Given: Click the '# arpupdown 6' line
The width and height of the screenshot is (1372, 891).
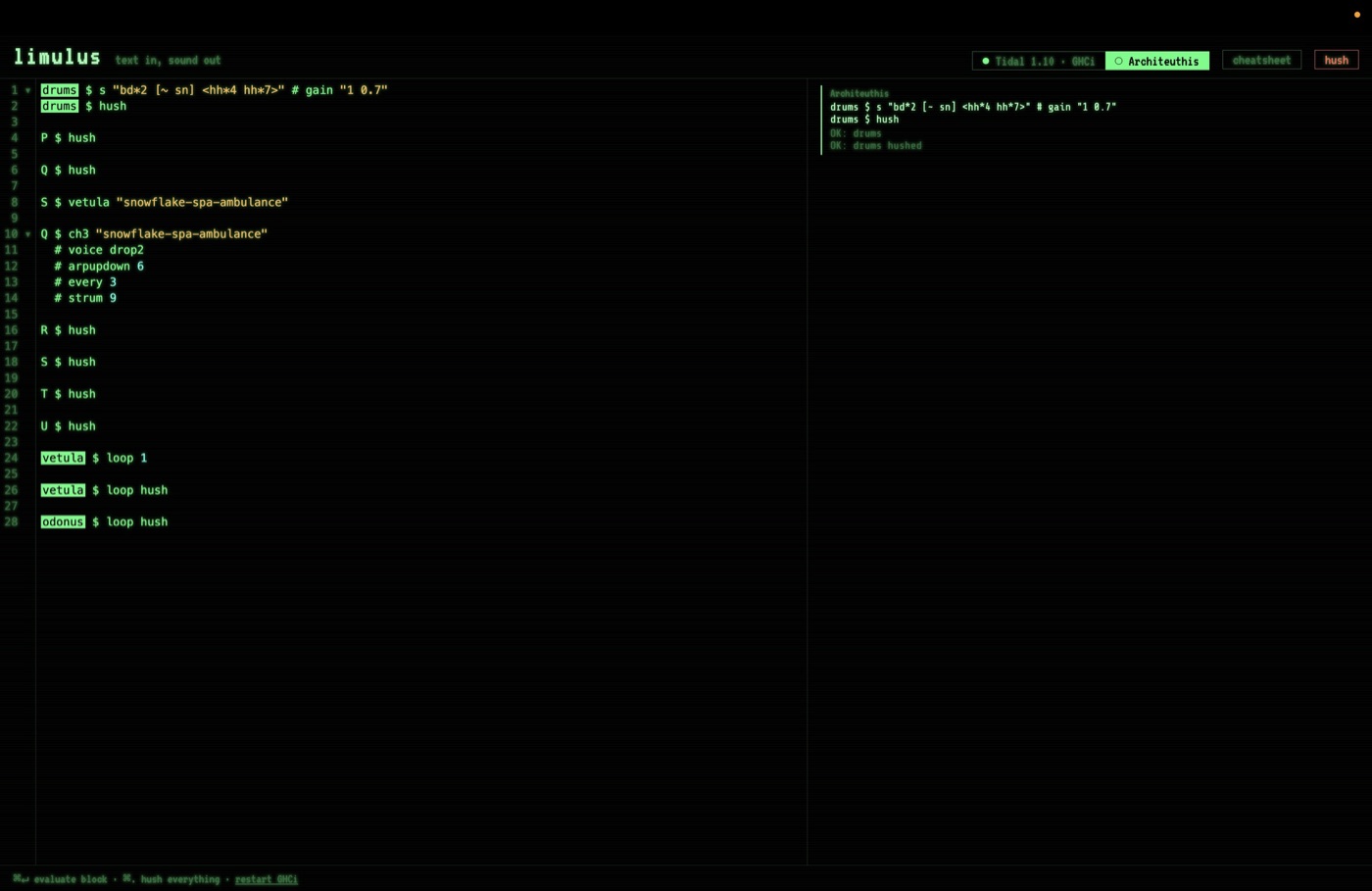Looking at the screenshot, I should pyautogui.click(x=99, y=267).
